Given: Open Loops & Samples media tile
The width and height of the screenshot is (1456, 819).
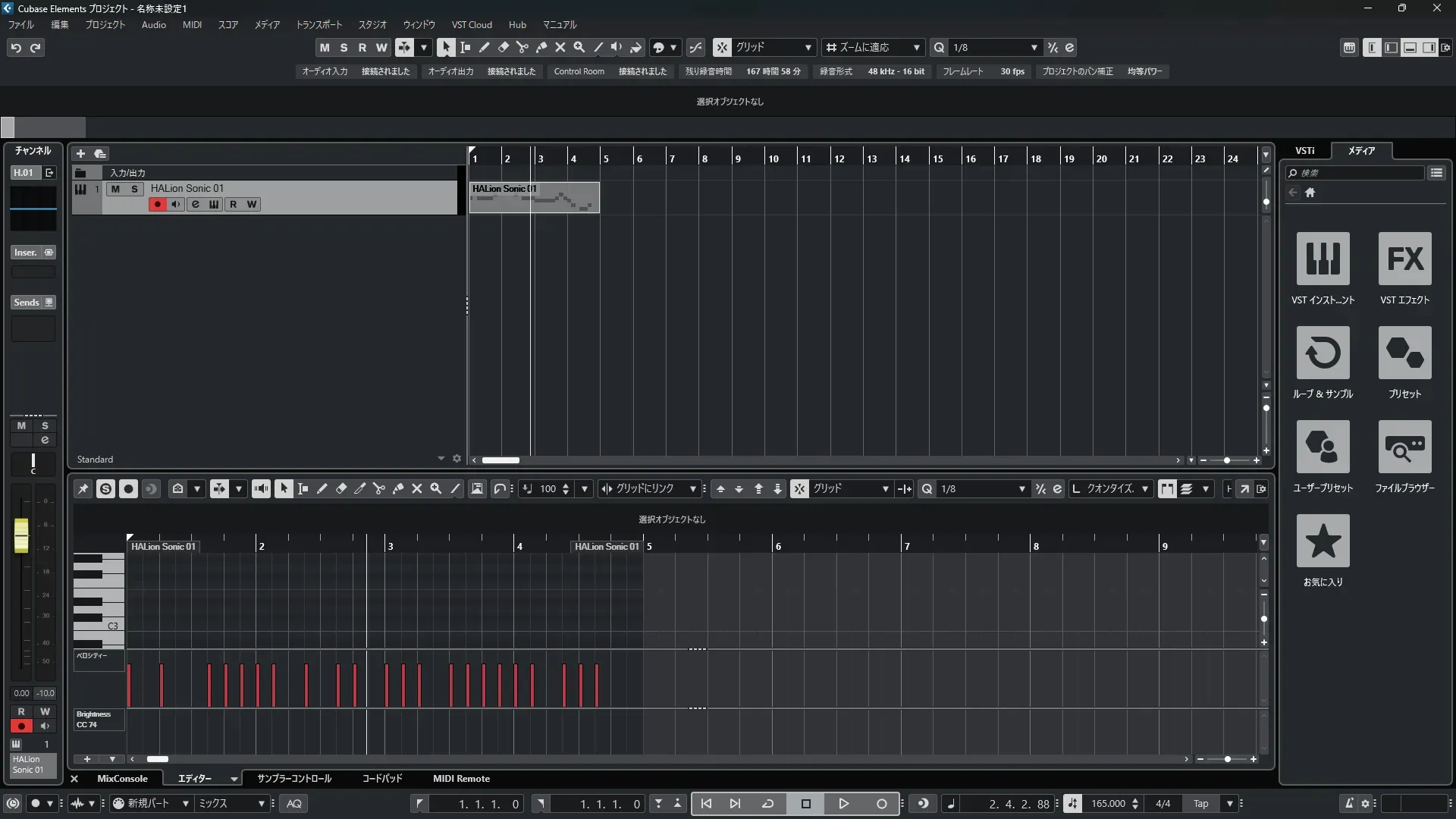Looking at the screenshot, I should pyautogui.click(x=1323, y=353).
